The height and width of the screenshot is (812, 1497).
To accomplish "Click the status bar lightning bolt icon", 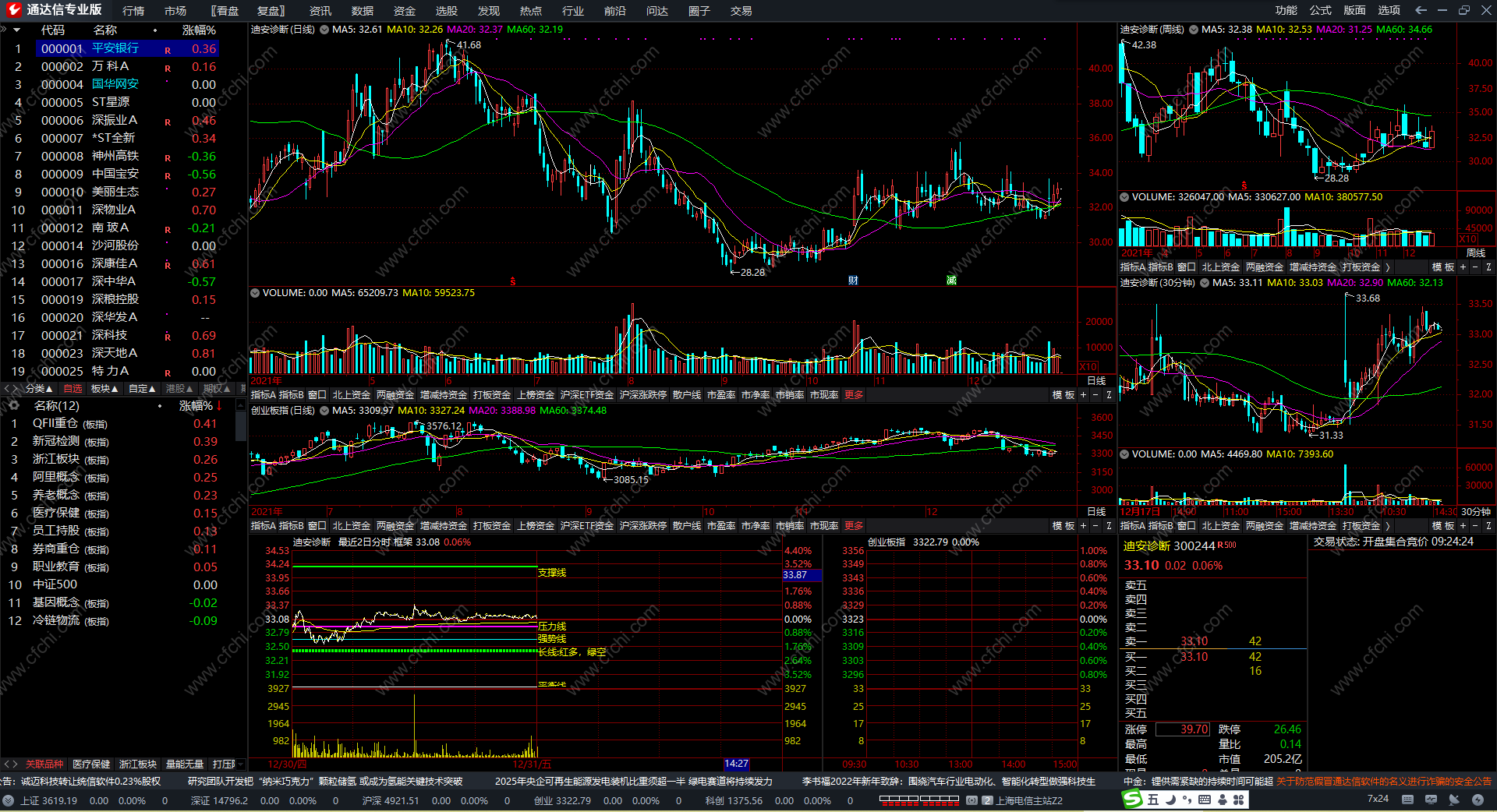I will [1478, 800].
